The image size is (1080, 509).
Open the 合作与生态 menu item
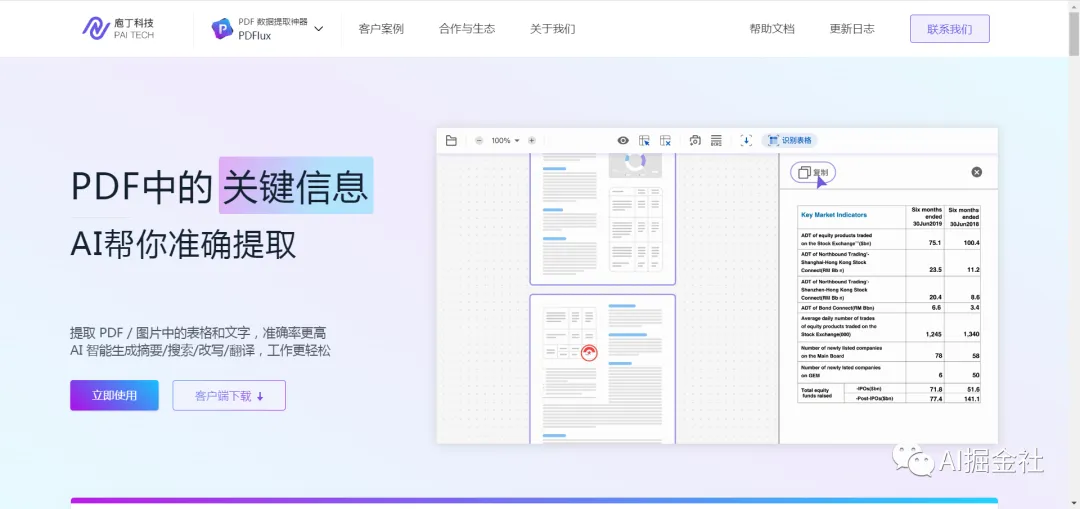pyautogui.click(x=467, y=29)
